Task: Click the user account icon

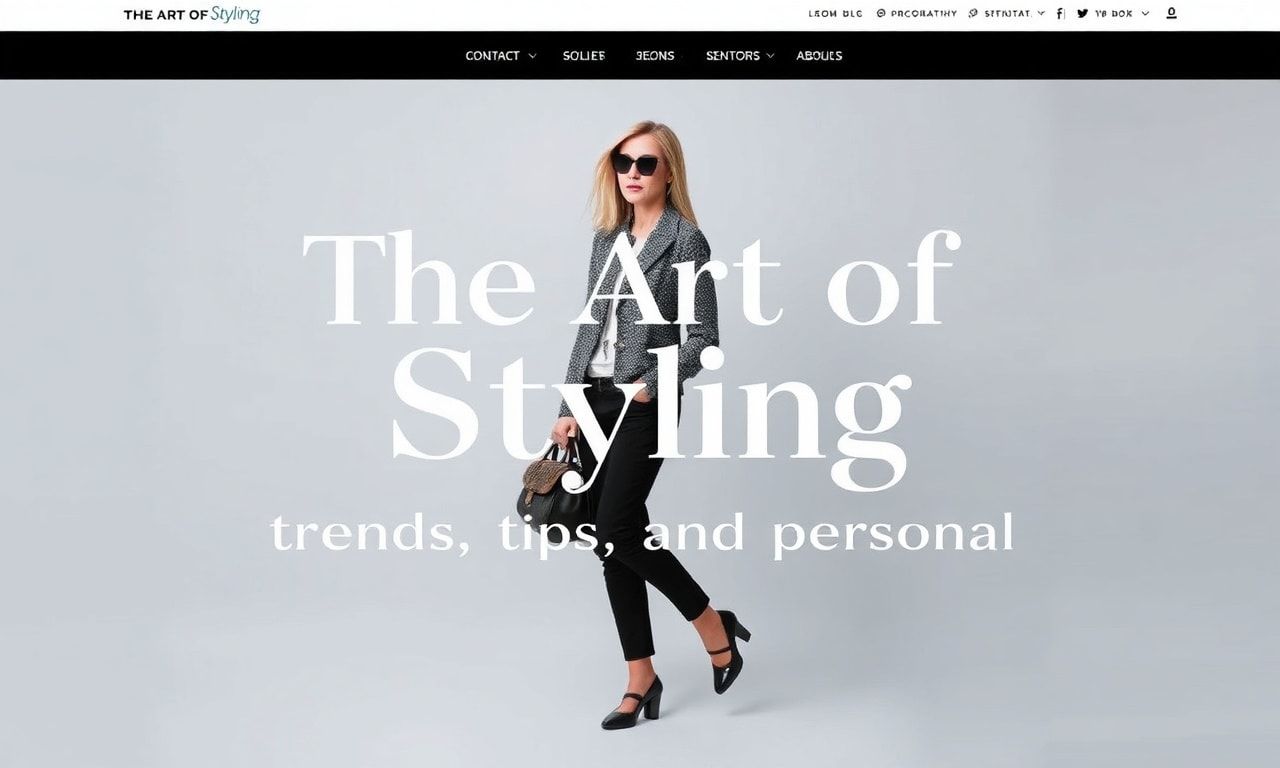Action: (1171, 14)
